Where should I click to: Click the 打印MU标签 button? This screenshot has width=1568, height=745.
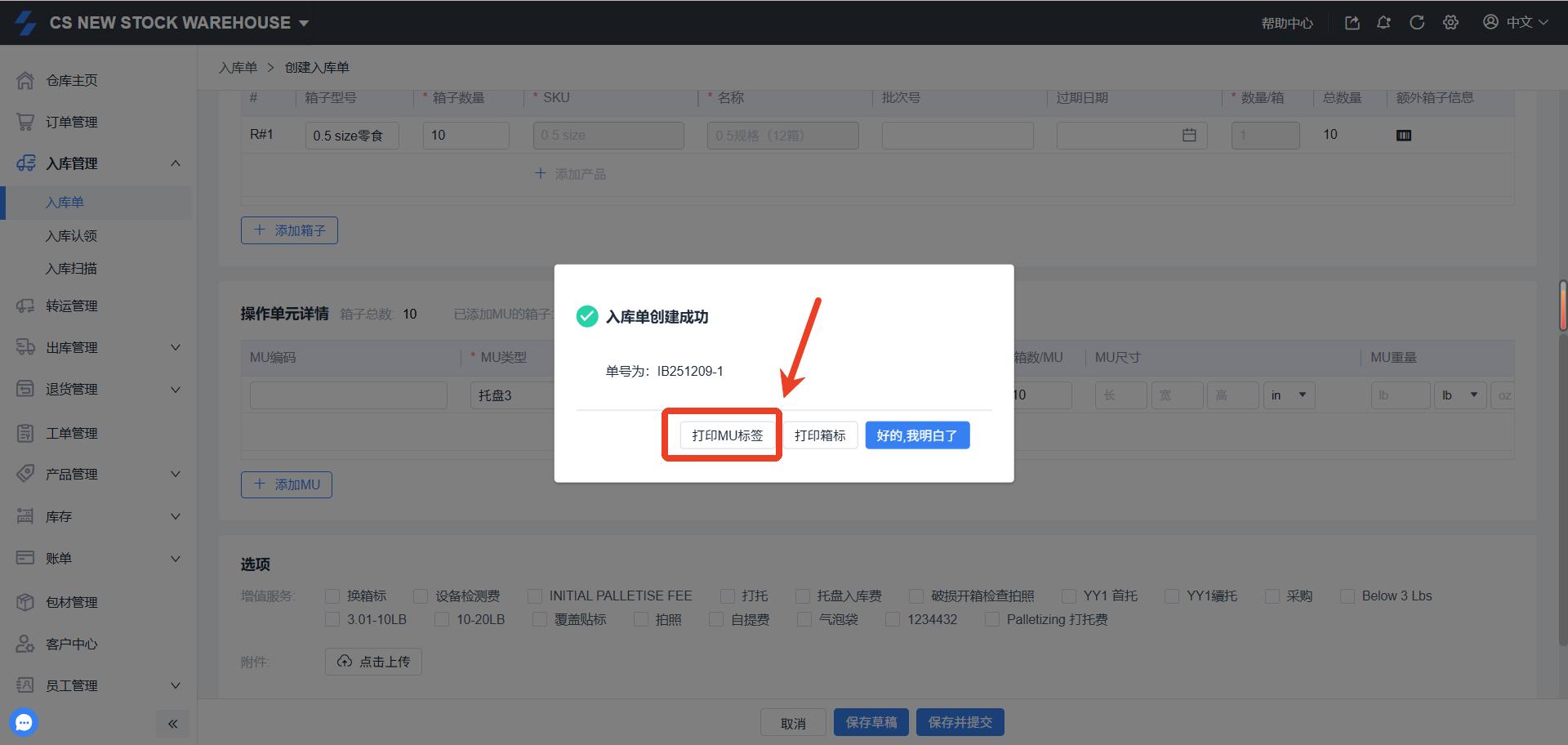click(727, 435)
